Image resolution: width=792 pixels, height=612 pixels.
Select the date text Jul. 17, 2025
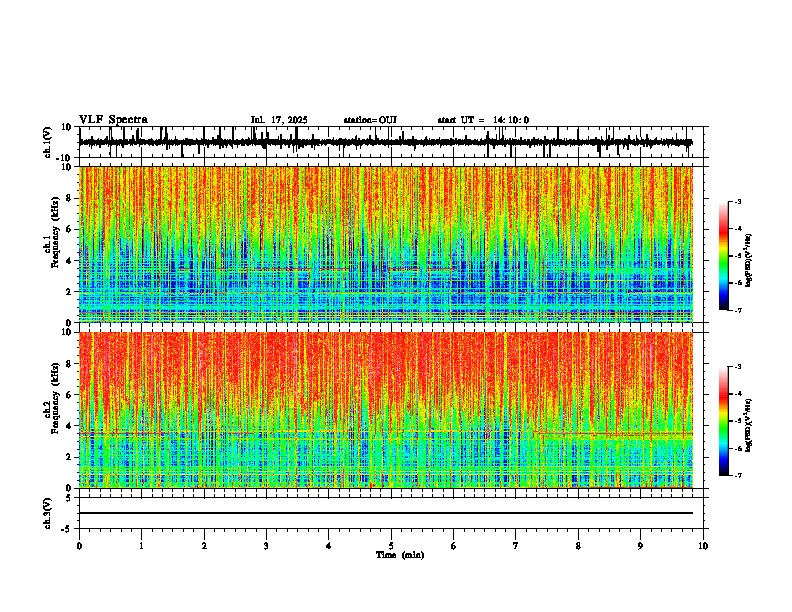pyautogui.click(x=279, y=120)
